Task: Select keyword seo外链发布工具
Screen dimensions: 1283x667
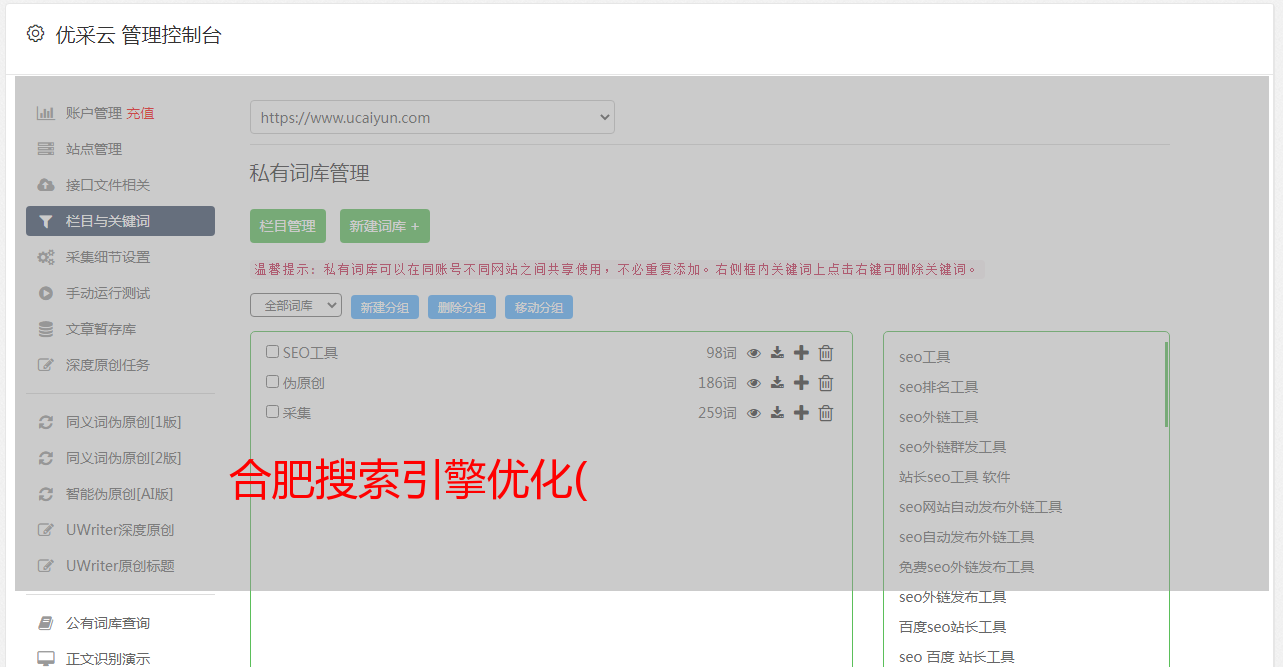Action: tap(952, 597)
